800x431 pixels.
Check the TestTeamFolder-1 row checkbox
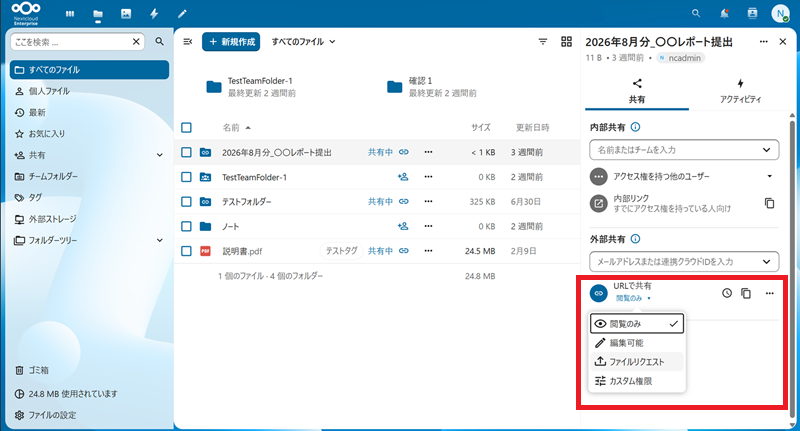[186, 177]
